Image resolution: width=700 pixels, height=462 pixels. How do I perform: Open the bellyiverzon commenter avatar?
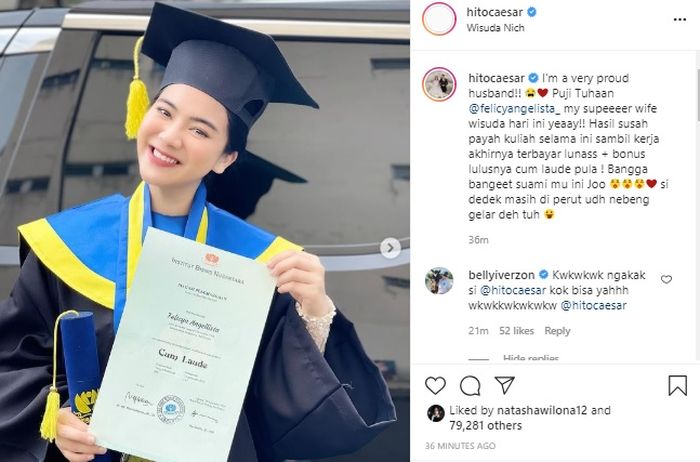tap(439, 281)
